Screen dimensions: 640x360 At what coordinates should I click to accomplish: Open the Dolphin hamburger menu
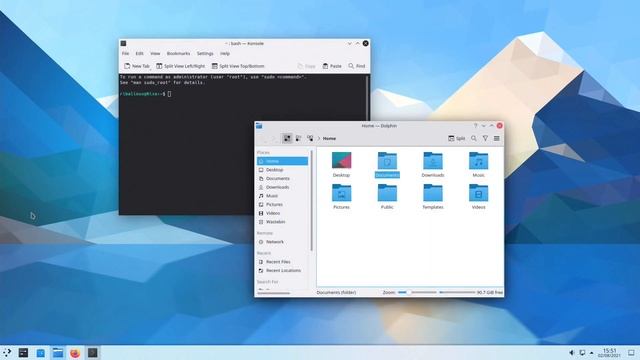click(x=496, y=138)
